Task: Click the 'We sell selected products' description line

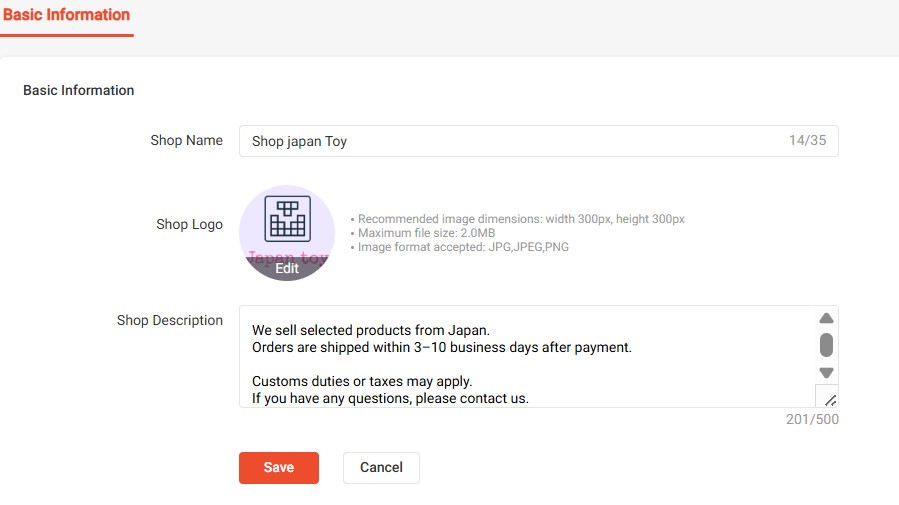Action: (x=371, y=329)
